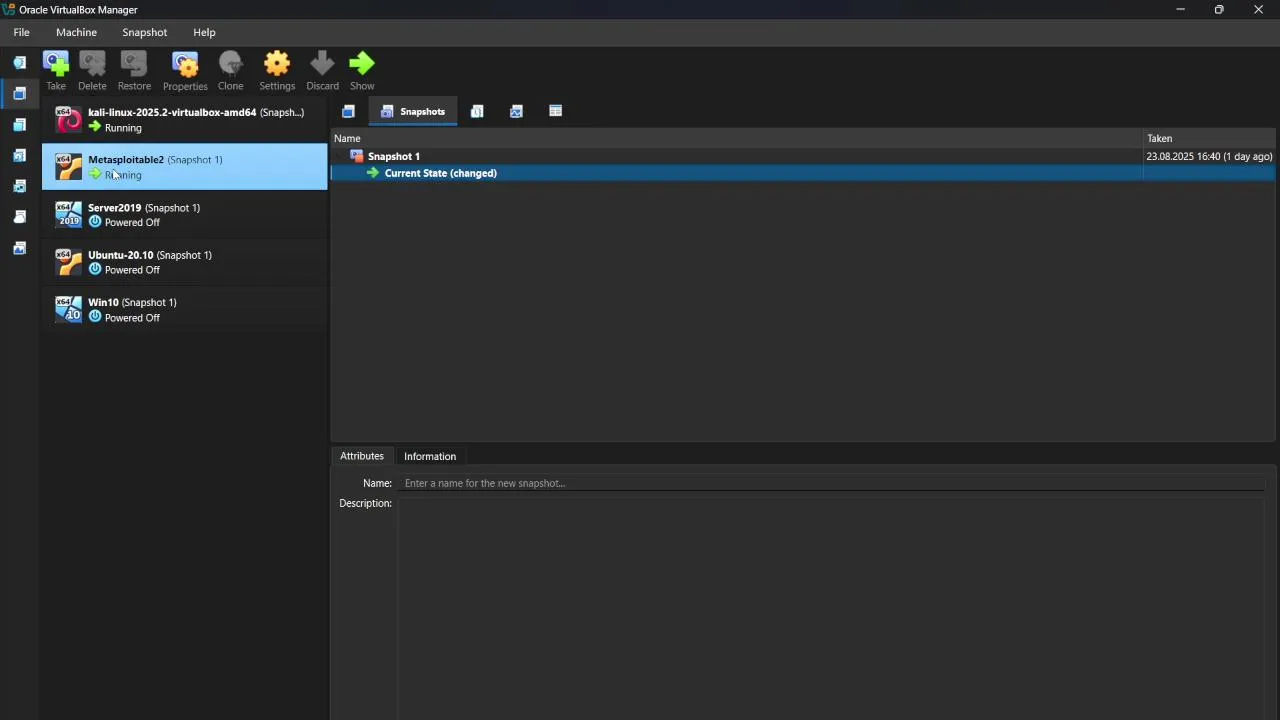Open snapshot Properties from the toolbar
Screen dimensions: 1280x720
pyautogui.click(x=185, y=65)
